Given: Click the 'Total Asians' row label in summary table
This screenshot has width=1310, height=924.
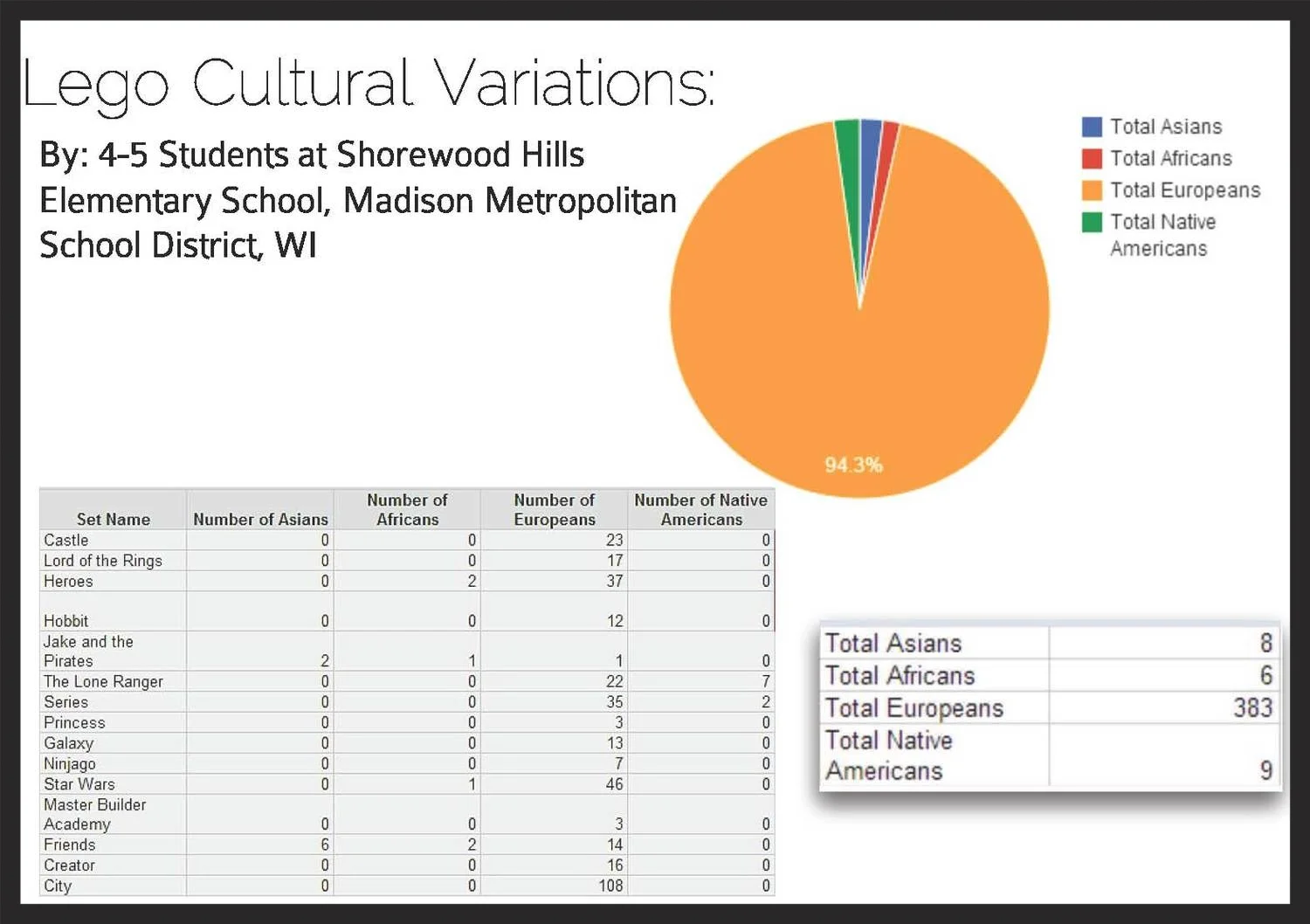Looking at the screenshot, I should click(x=893, y=644).
